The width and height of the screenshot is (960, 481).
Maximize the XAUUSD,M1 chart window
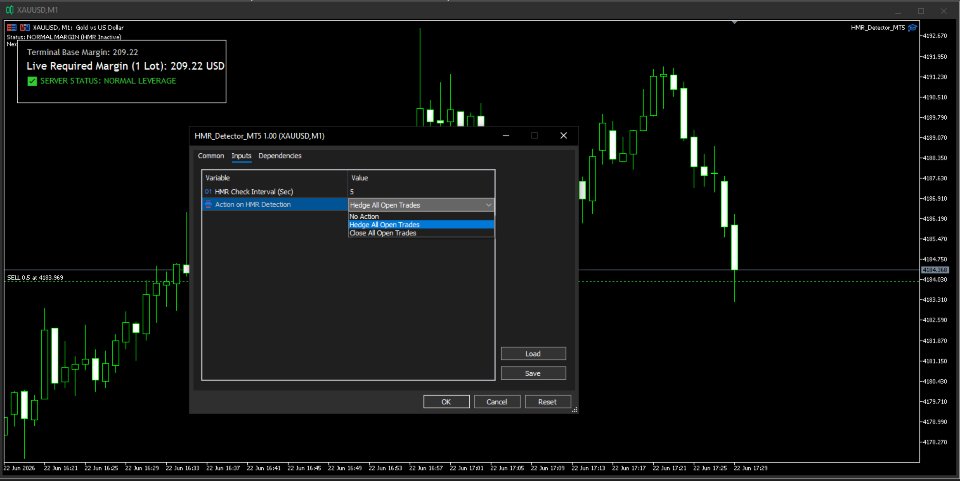coord(921,10)
